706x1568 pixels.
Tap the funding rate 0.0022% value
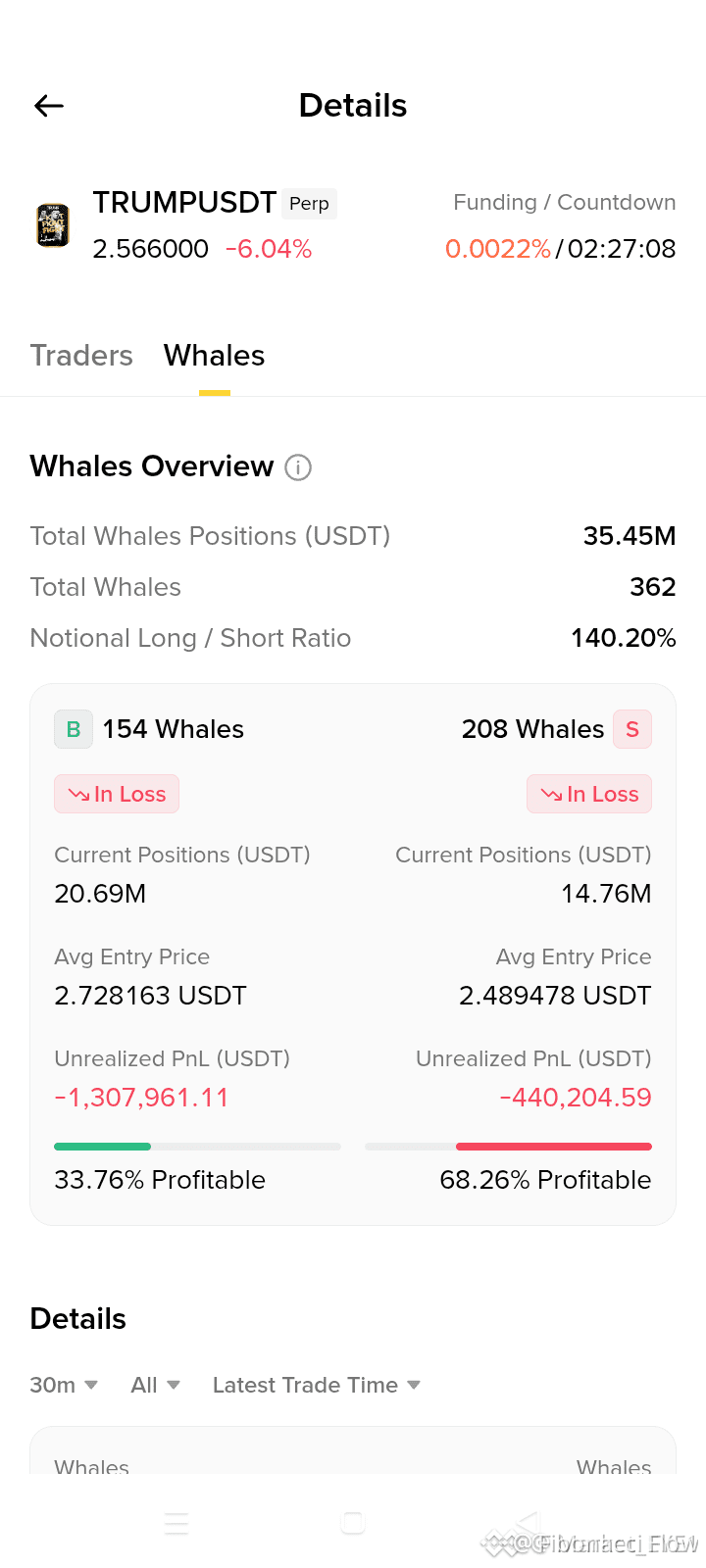[498, 249]
